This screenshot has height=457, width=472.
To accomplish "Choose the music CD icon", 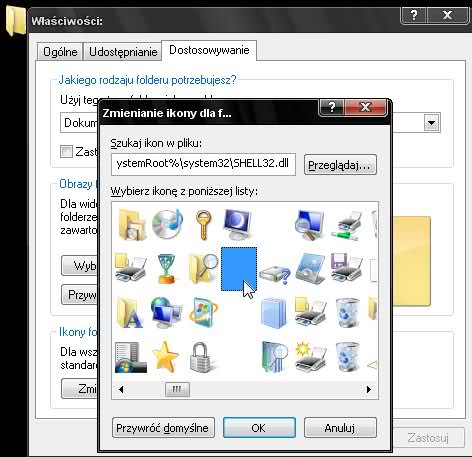I will coord(167,224).
